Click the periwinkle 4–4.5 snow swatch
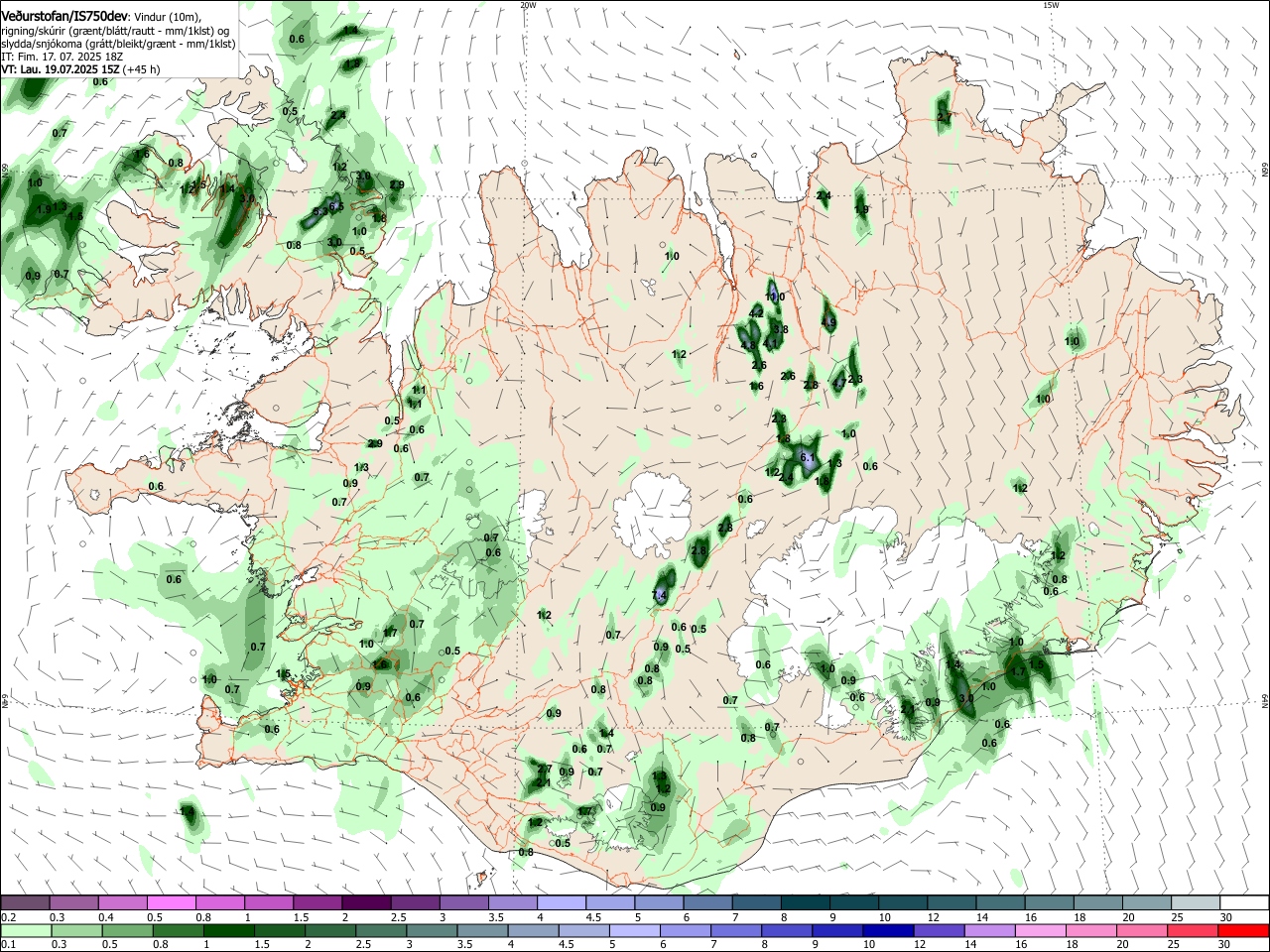This screenshot has height=952, width=1270. 561,902
